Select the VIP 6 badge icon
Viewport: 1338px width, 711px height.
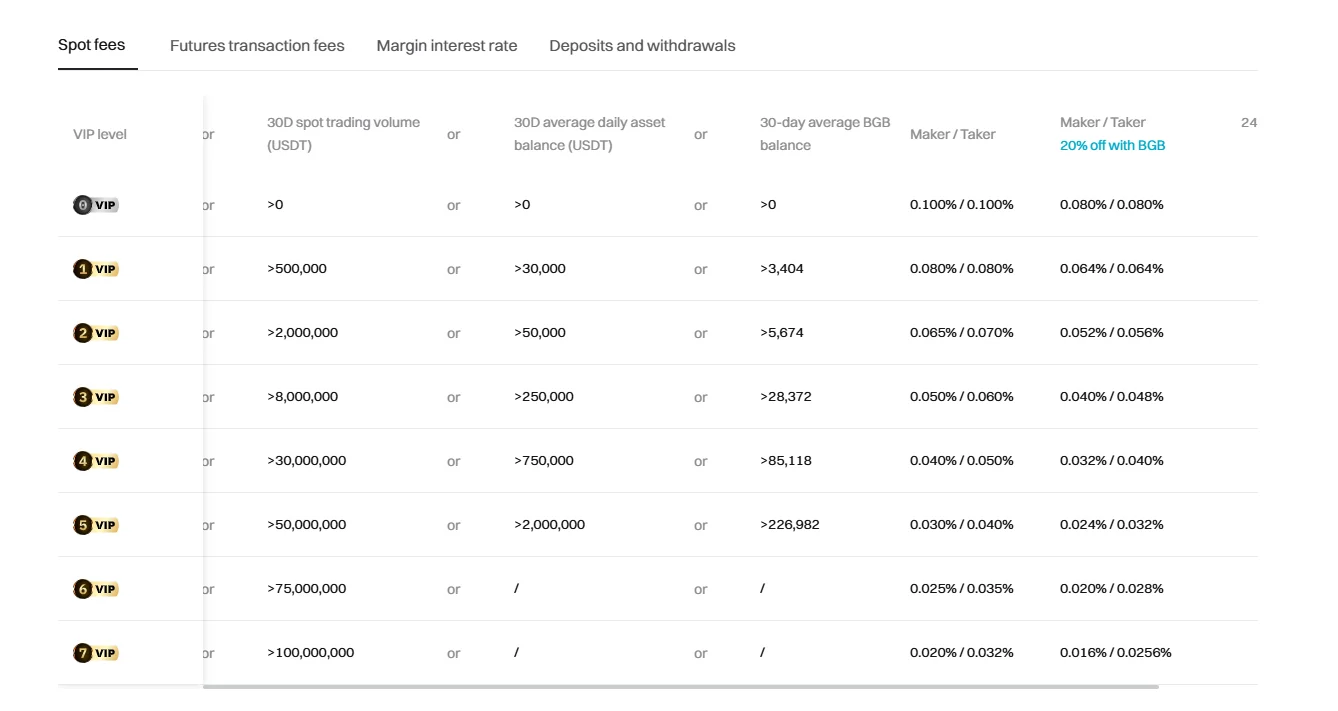click(x=95, y=588)
